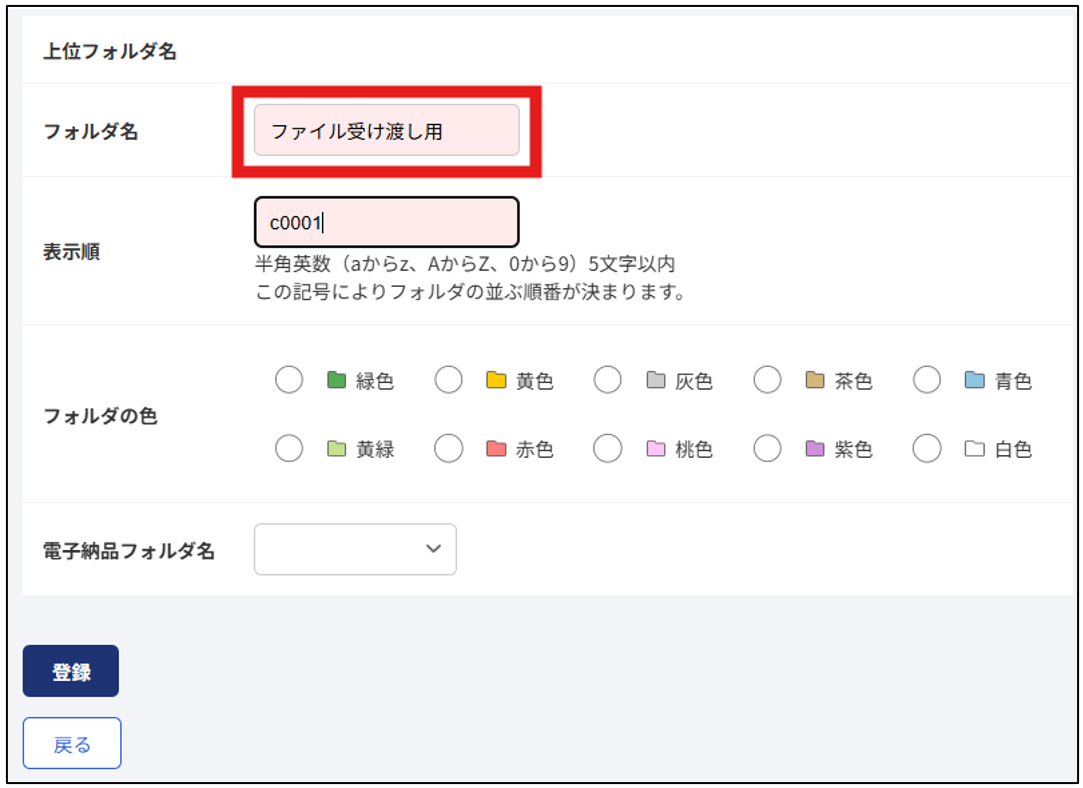Click the 戻る button
Screen dimensions: 1083x788
[72, 743]
